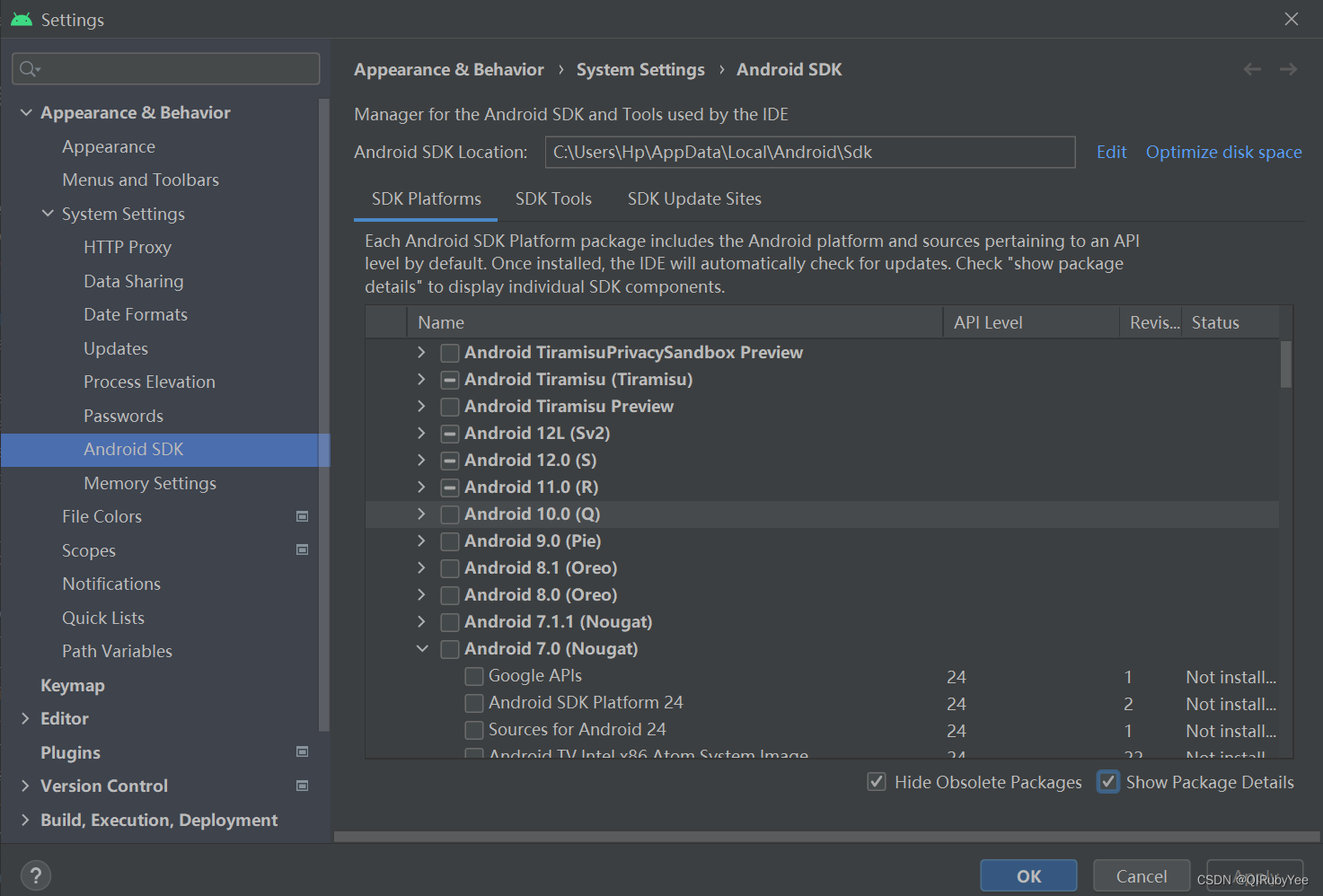Viewport: 1323px width, 896px height.
Task: Check Android 8.1 (Oreo) checkbox
Action: click(450, 568)
